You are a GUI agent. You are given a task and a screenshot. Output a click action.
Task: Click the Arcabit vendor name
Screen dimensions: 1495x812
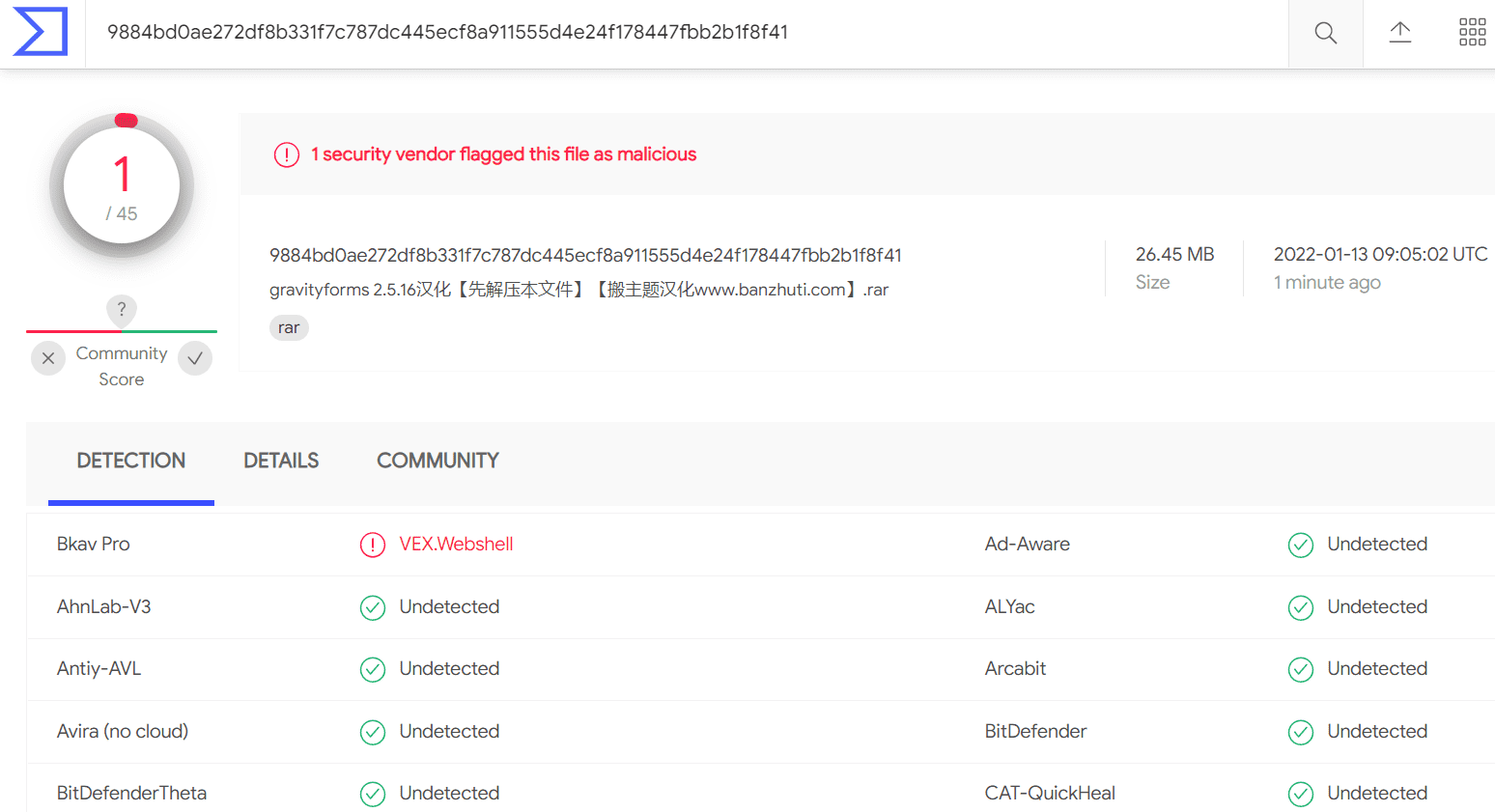(1016, 668)
